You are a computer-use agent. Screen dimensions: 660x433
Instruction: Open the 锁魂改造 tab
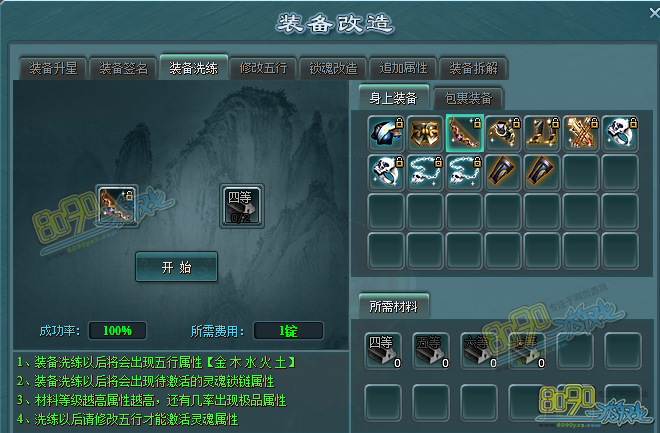(x=333, y=68)
